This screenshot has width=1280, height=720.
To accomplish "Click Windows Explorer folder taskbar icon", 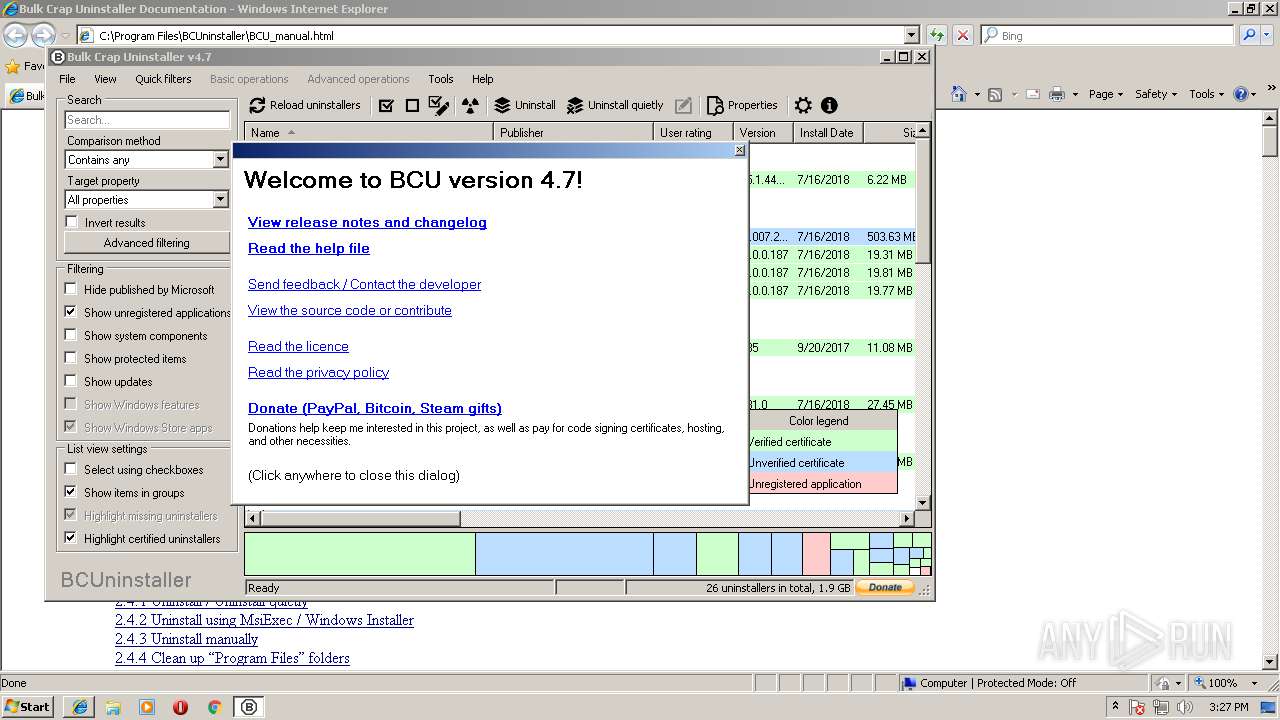I will click(113, 707).
